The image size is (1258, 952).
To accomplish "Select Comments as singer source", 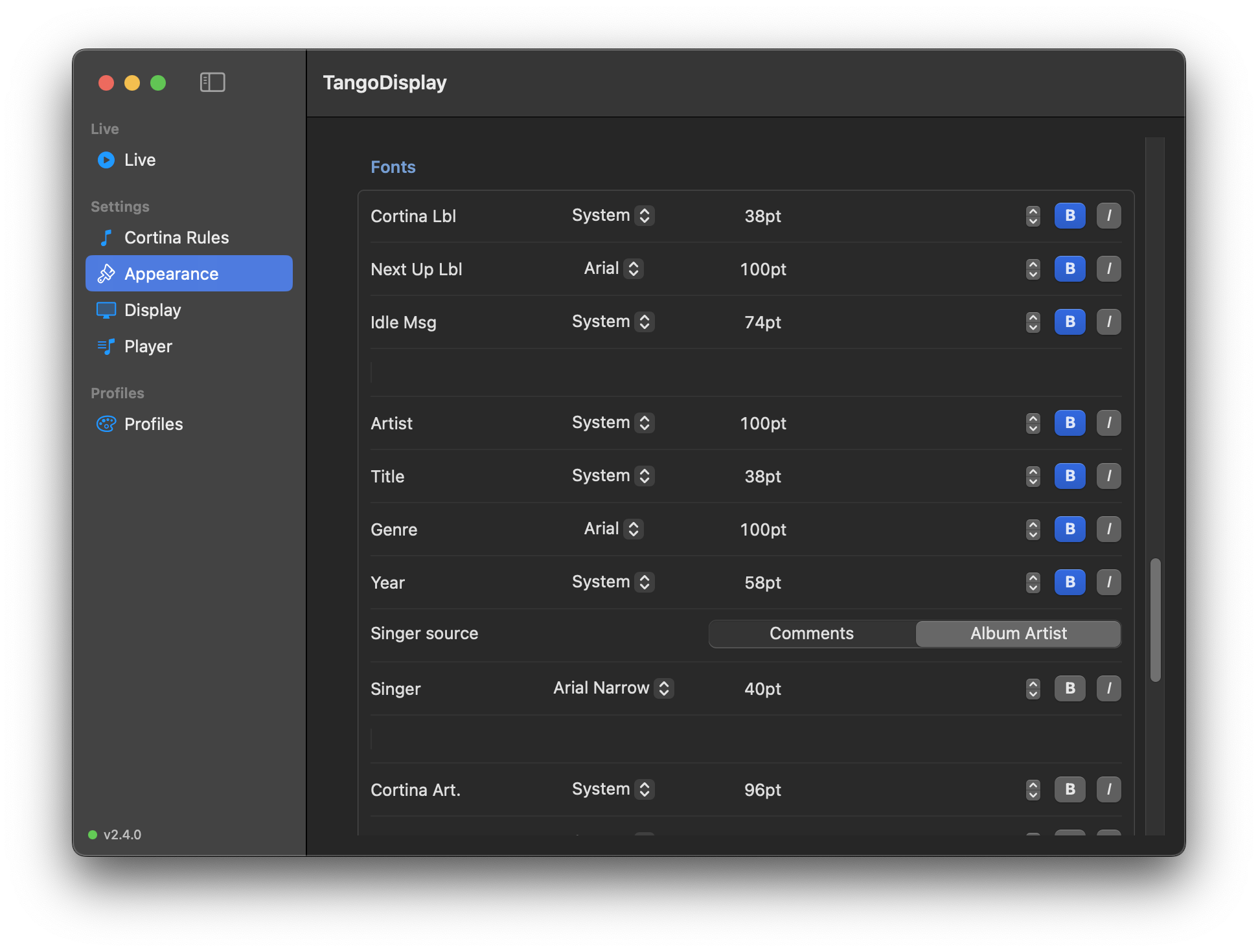I will point(812,634).
